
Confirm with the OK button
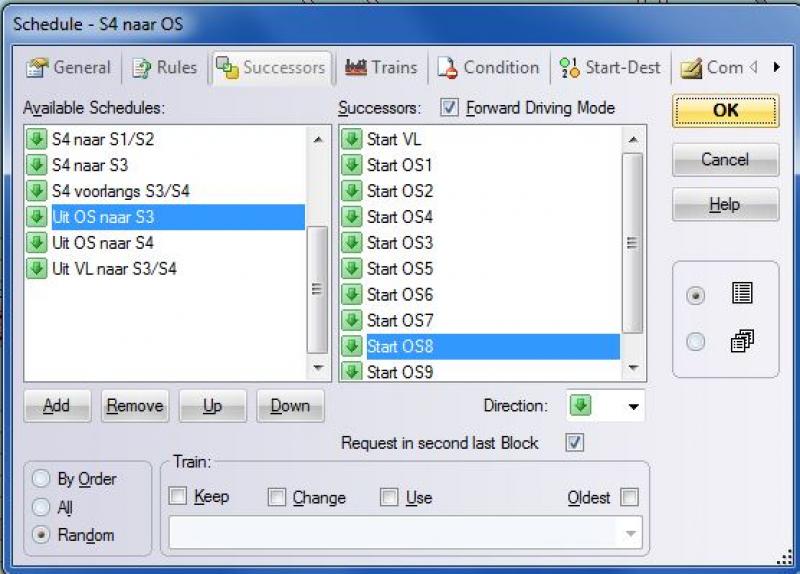726,110
